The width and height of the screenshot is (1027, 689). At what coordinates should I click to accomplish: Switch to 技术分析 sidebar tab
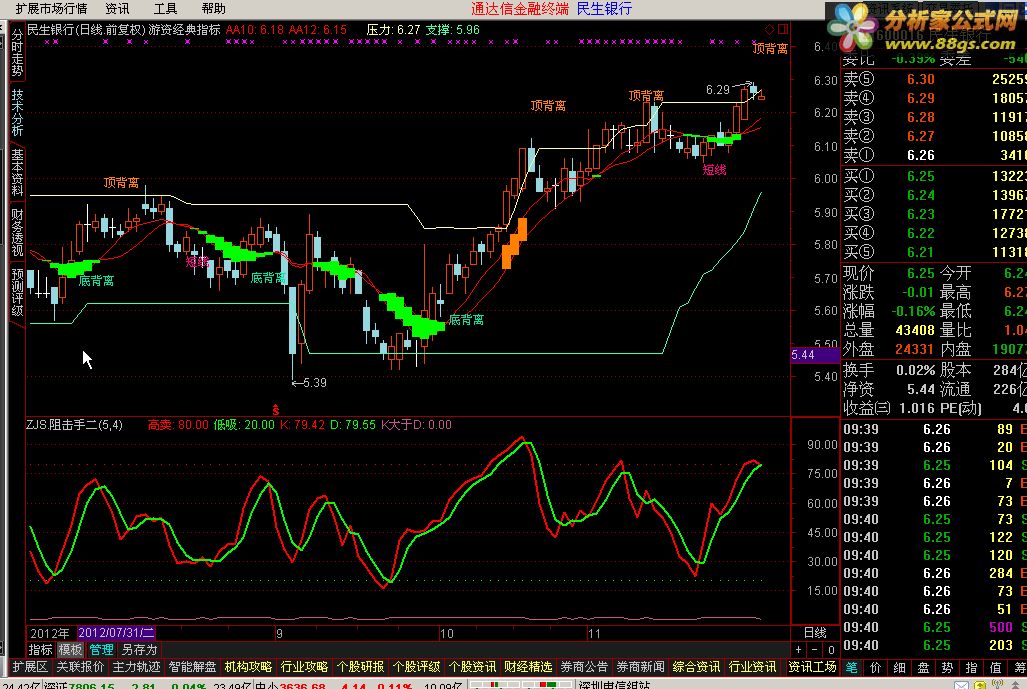17,112
